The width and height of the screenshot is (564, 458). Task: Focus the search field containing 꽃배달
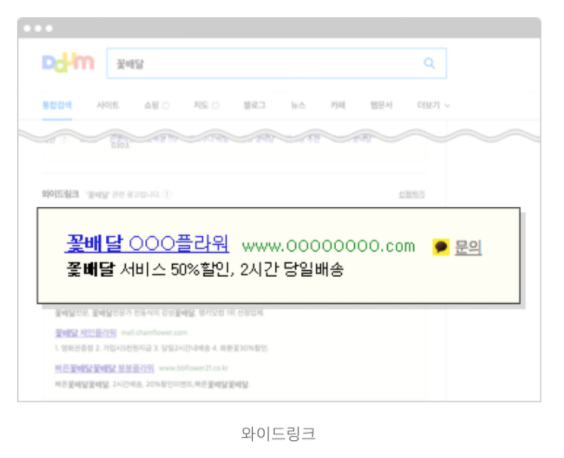coord(276,63)
